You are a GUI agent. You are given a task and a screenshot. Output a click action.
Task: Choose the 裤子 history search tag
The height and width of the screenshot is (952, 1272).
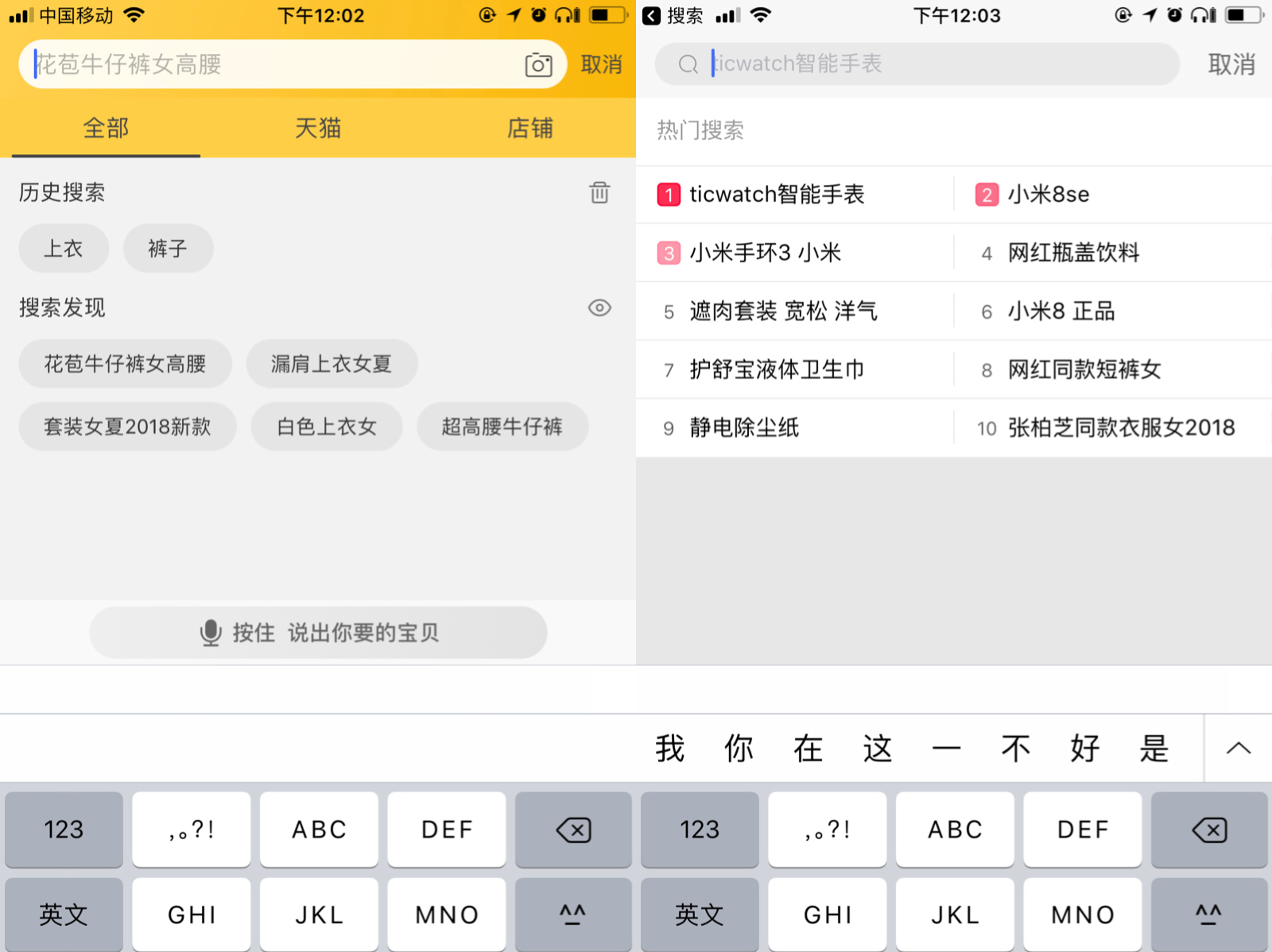(168, 249)
